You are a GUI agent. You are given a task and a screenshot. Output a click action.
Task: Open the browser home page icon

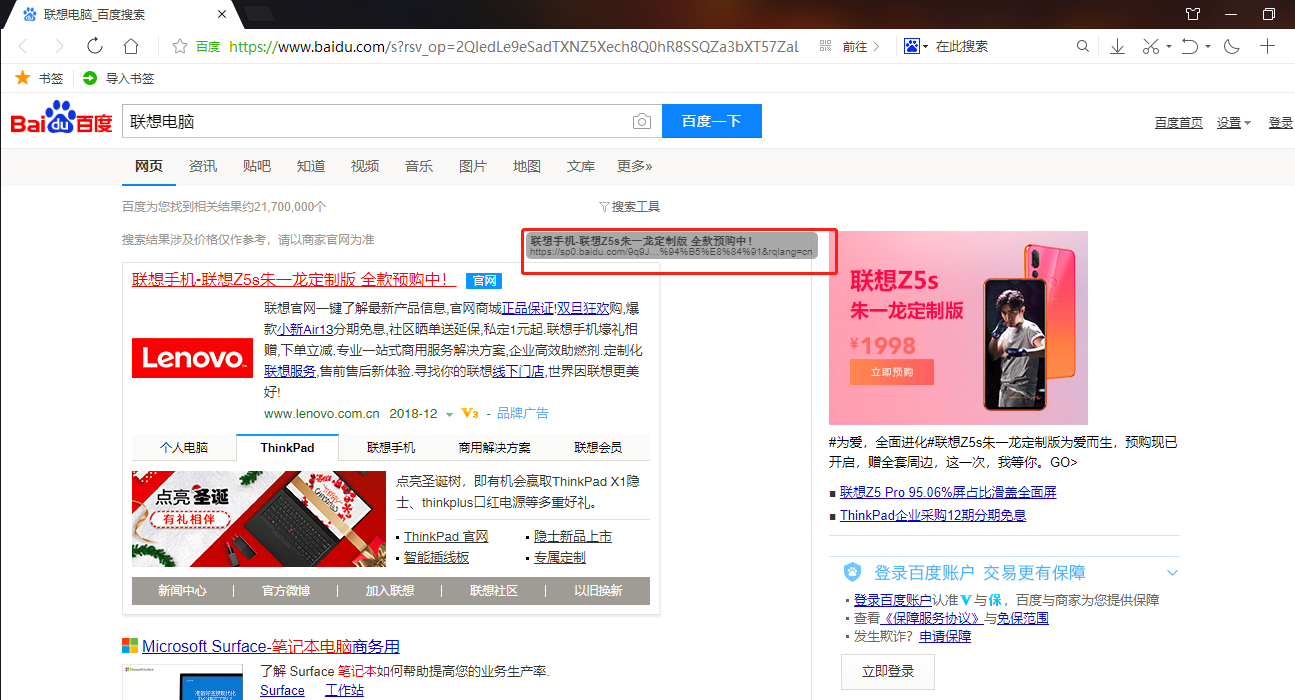131,46
